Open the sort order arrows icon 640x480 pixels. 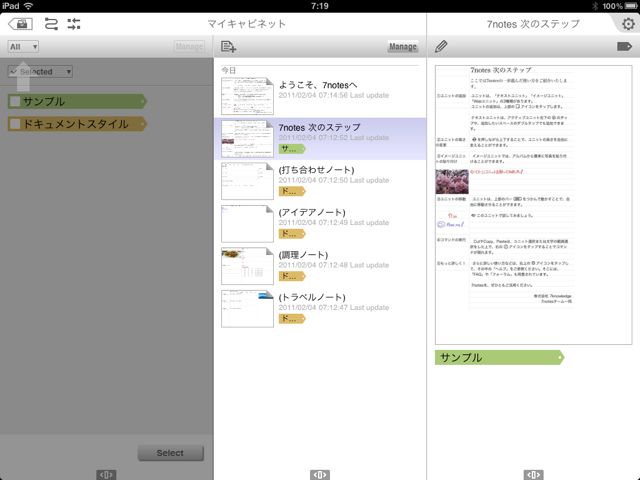pos(51,24)
